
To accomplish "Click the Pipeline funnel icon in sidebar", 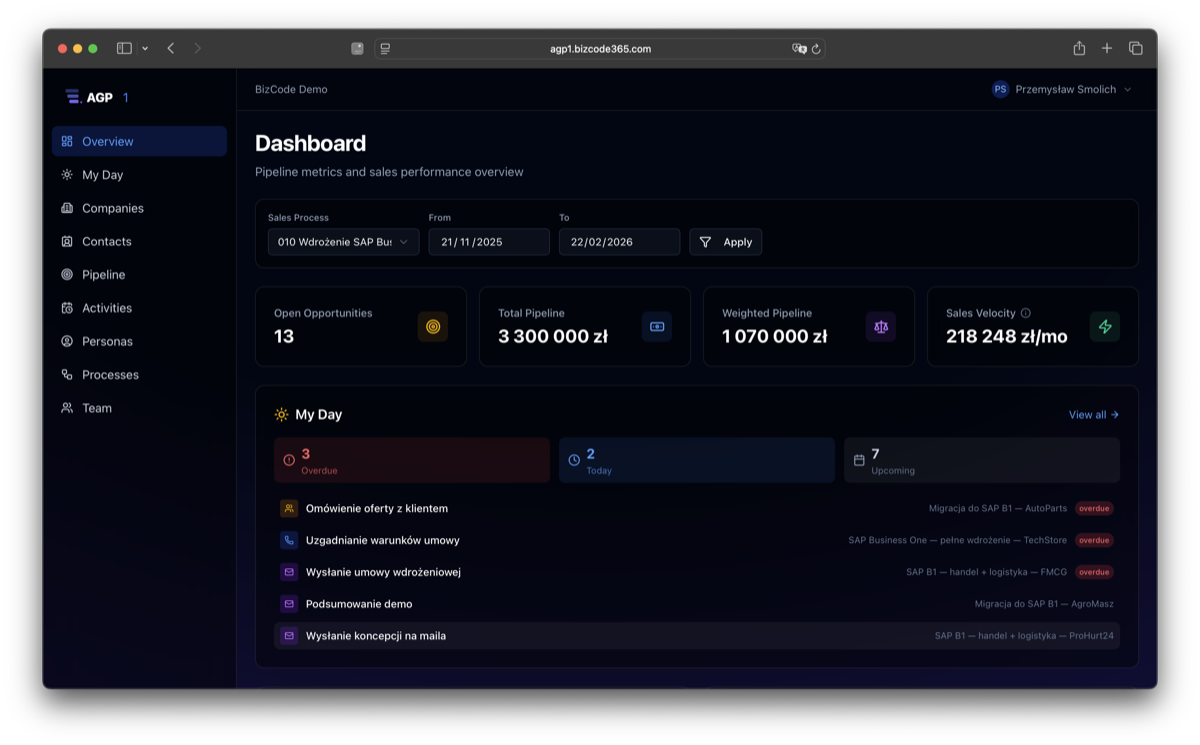I will pyautogui.click(x=65, y=274).
